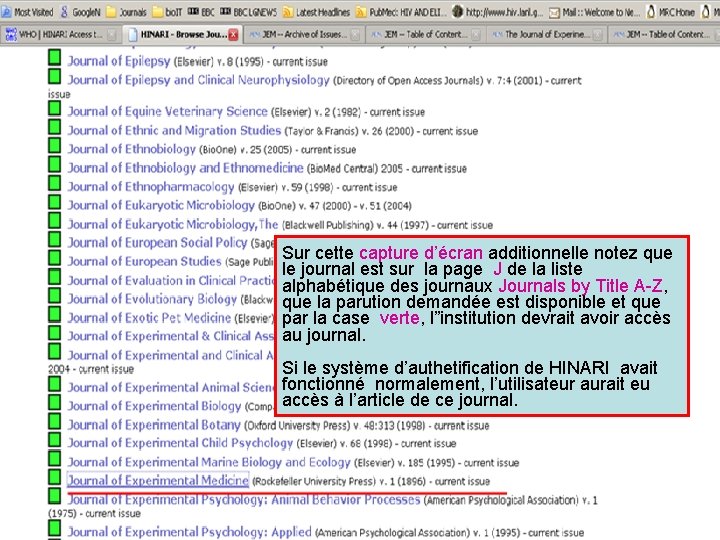Click green box beside Journal of Experimental Botany
The image size is (720, 540).
55,421
